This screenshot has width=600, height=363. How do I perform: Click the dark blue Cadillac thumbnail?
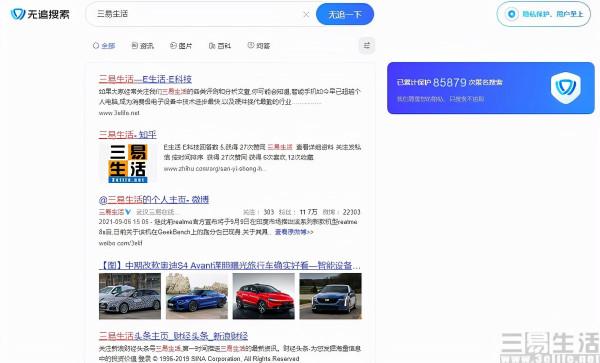click(x=331, y=296)
